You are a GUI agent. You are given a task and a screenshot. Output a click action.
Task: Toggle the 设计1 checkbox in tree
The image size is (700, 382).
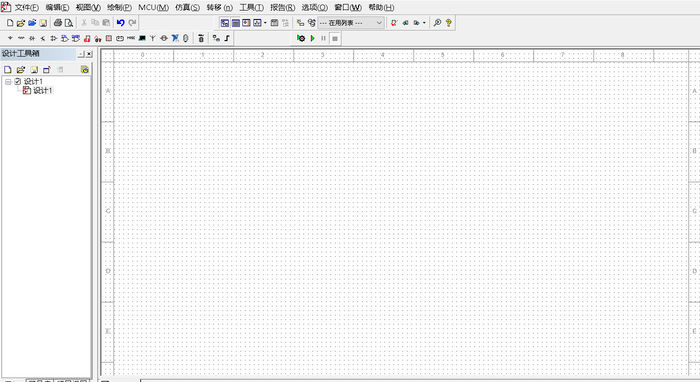(x=18, y=81)
